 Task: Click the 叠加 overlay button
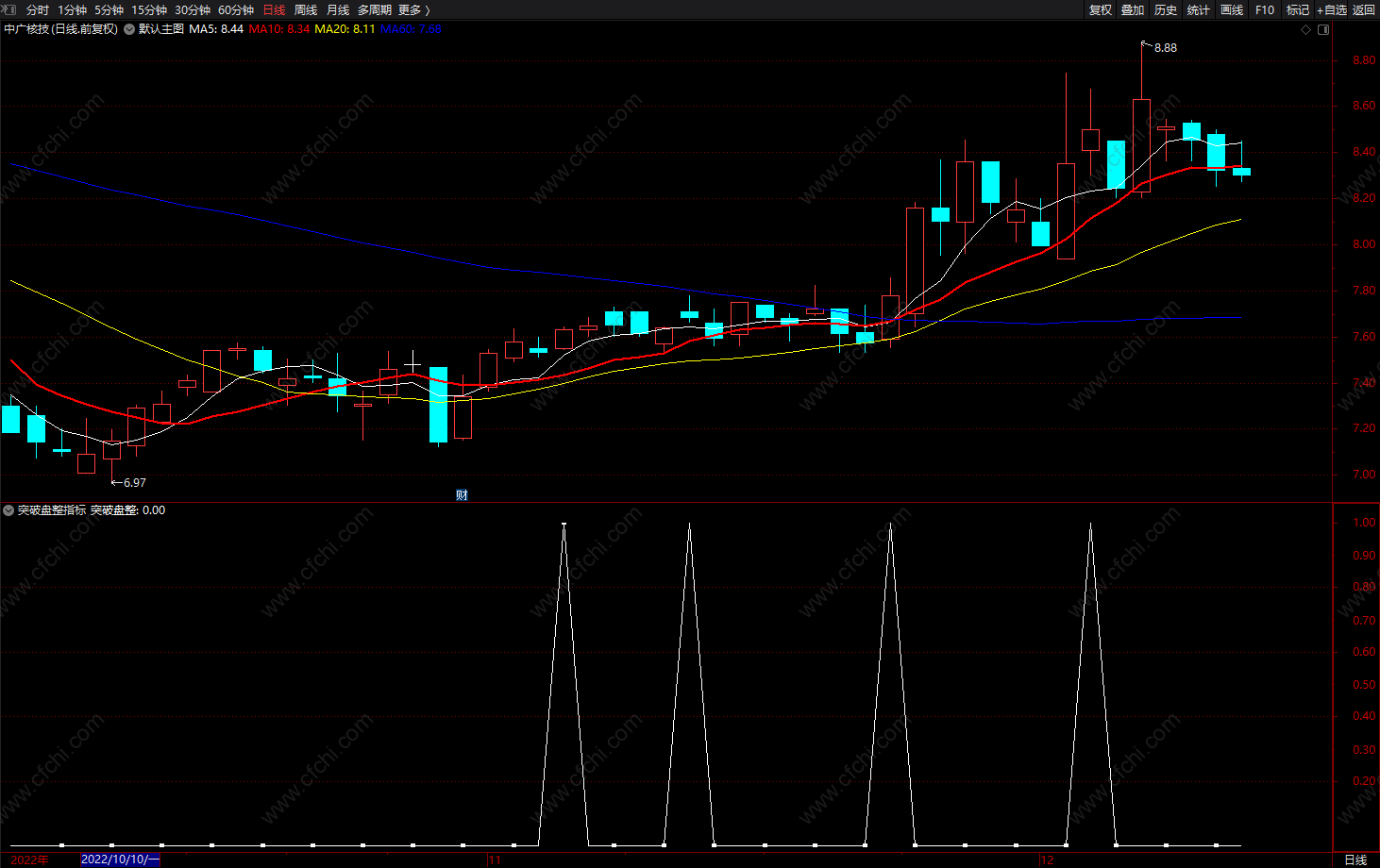coord(1133,9)
